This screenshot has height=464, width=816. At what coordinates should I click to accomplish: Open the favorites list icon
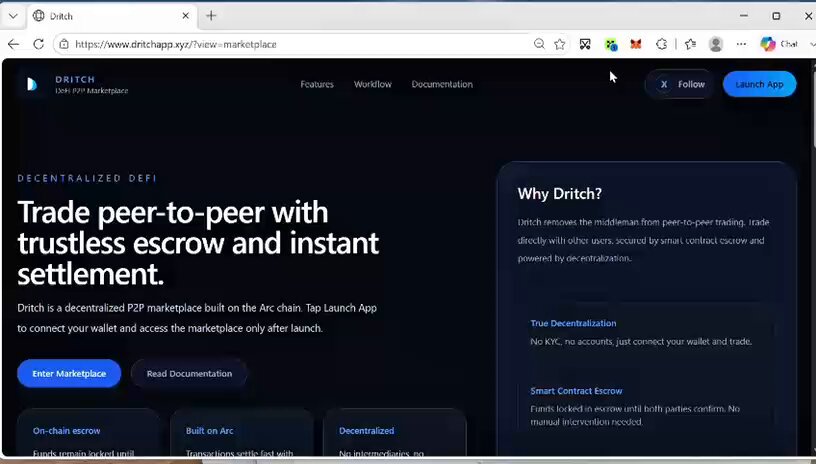(x=691, y=44)
